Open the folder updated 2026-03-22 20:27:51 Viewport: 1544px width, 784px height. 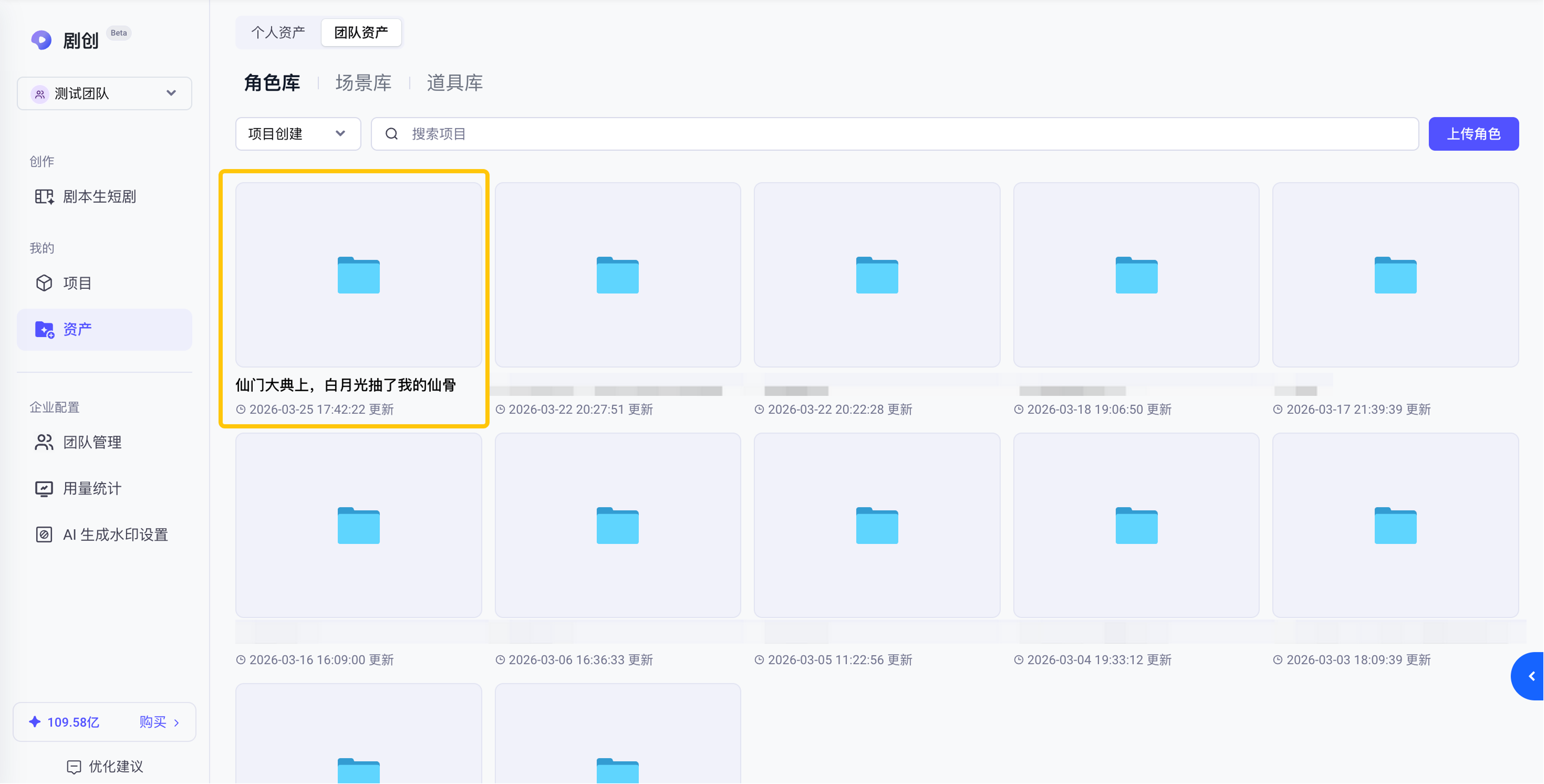point(617,275)
